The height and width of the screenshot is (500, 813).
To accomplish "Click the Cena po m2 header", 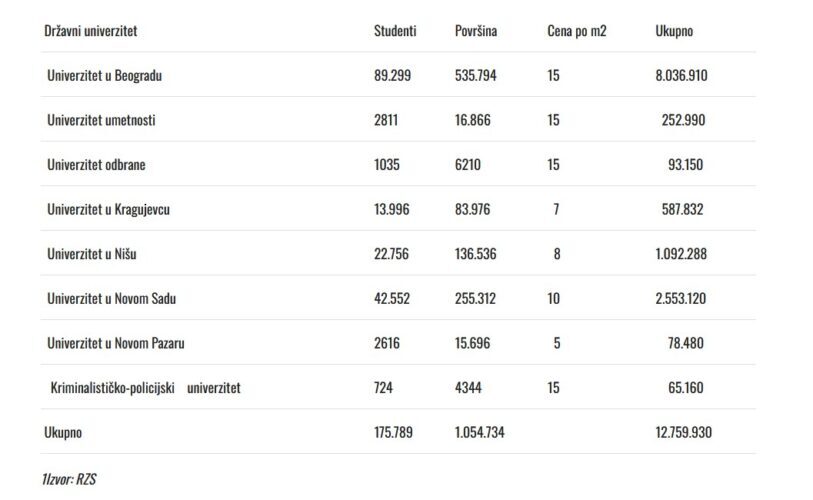I will tap(577, 31).
